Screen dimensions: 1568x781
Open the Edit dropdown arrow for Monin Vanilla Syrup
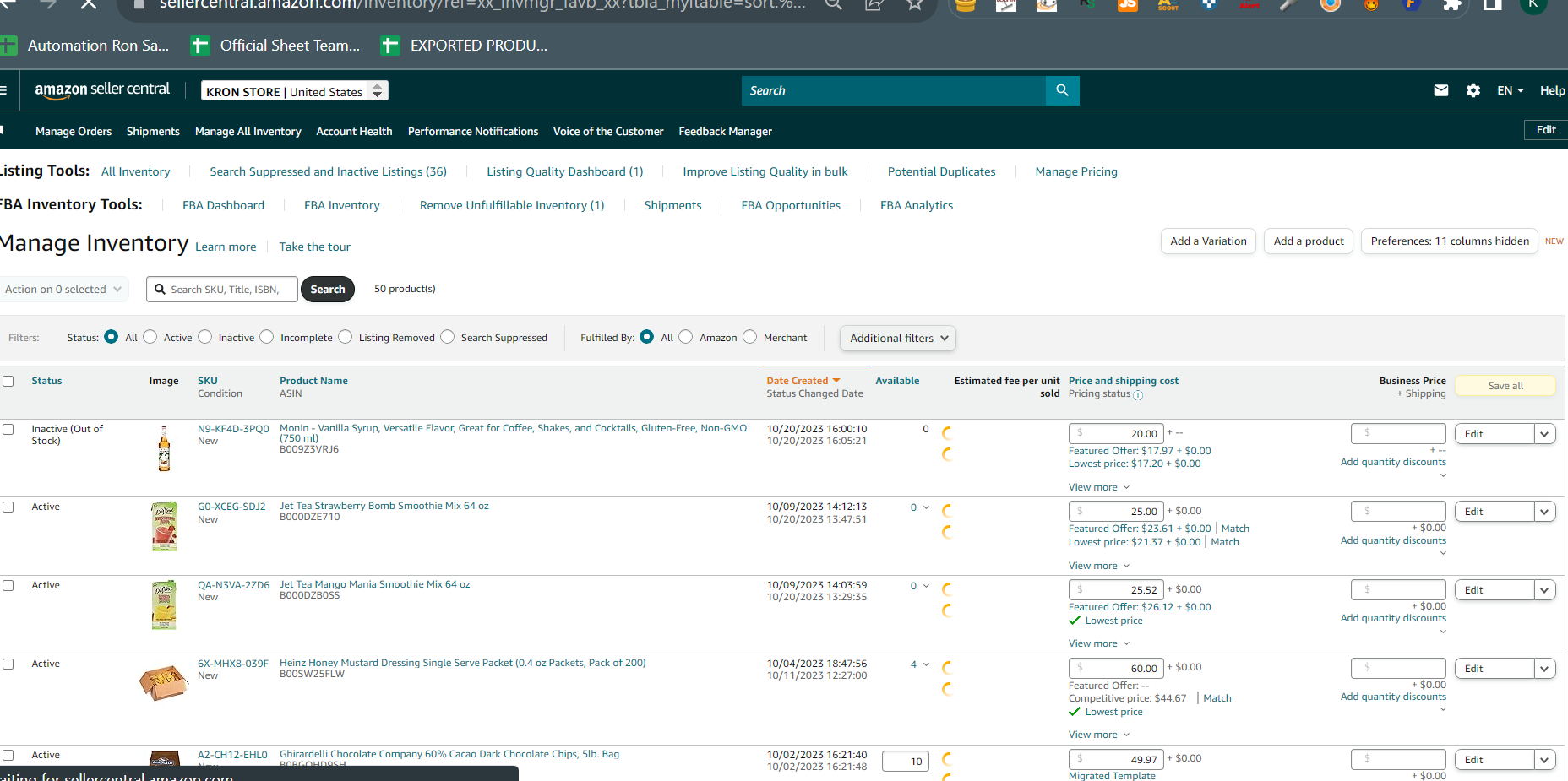1545,434
